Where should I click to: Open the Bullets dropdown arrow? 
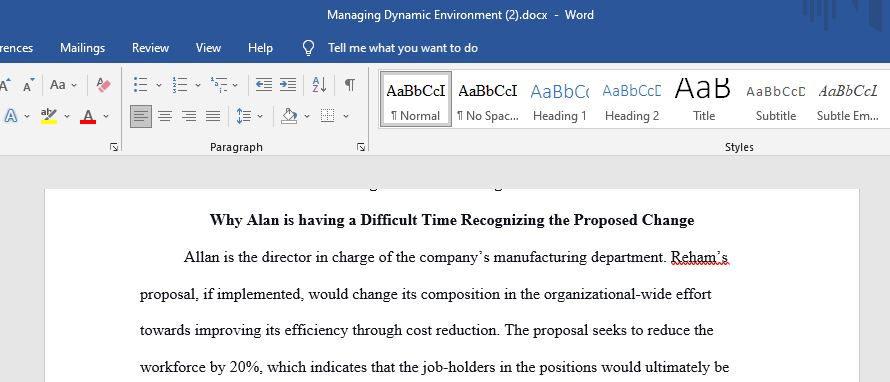[158, 85]
